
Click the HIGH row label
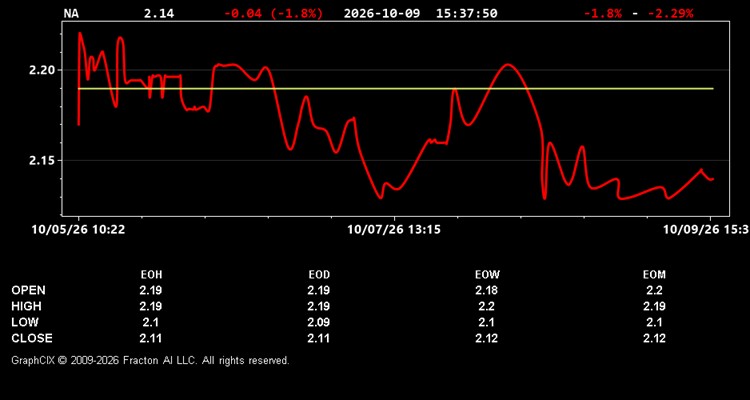coord(26,306)
